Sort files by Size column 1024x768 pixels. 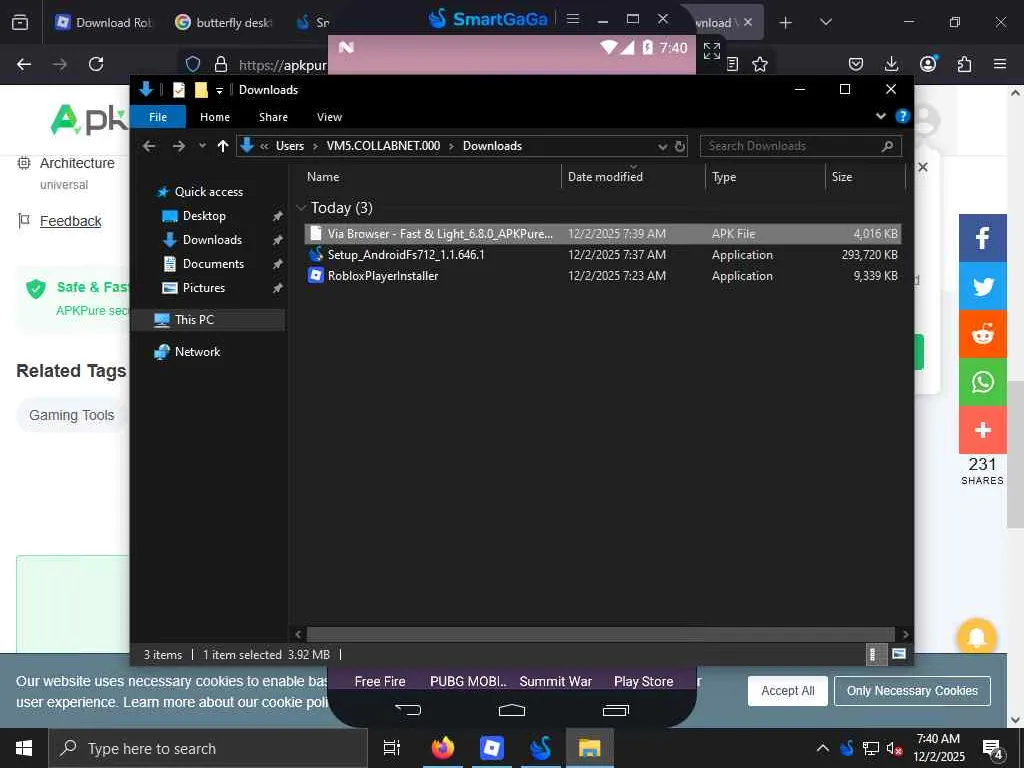point(842,177)
